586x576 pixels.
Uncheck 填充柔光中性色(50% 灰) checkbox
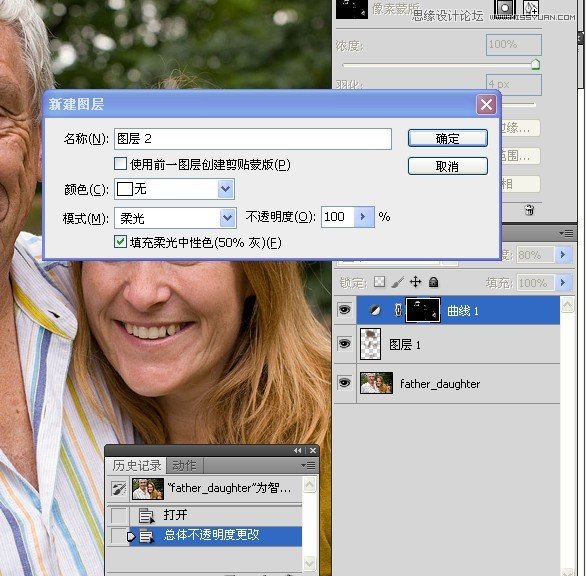120,241
